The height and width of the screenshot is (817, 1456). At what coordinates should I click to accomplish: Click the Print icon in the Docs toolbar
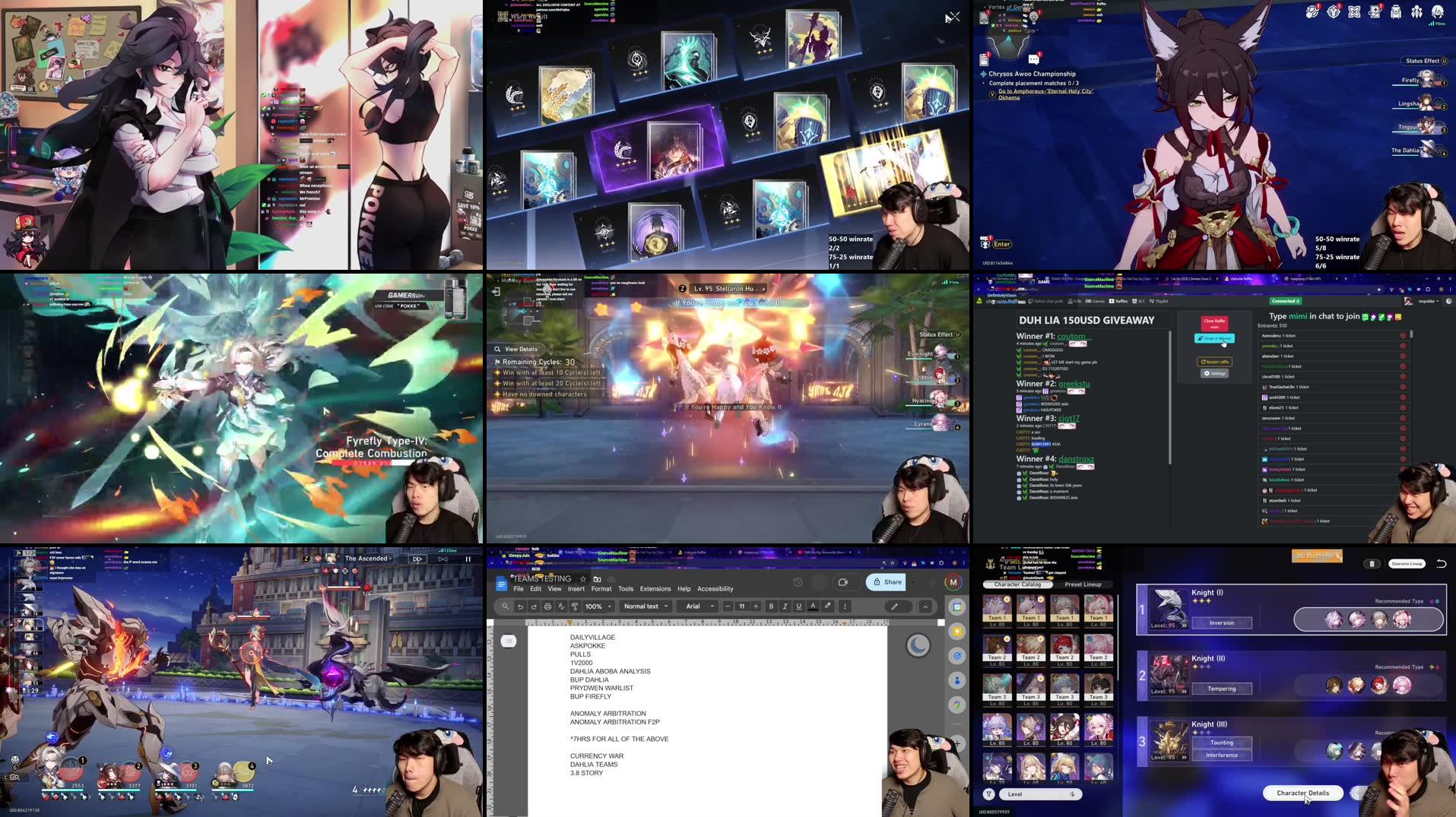pyautogui.click(x=547, y=606)
